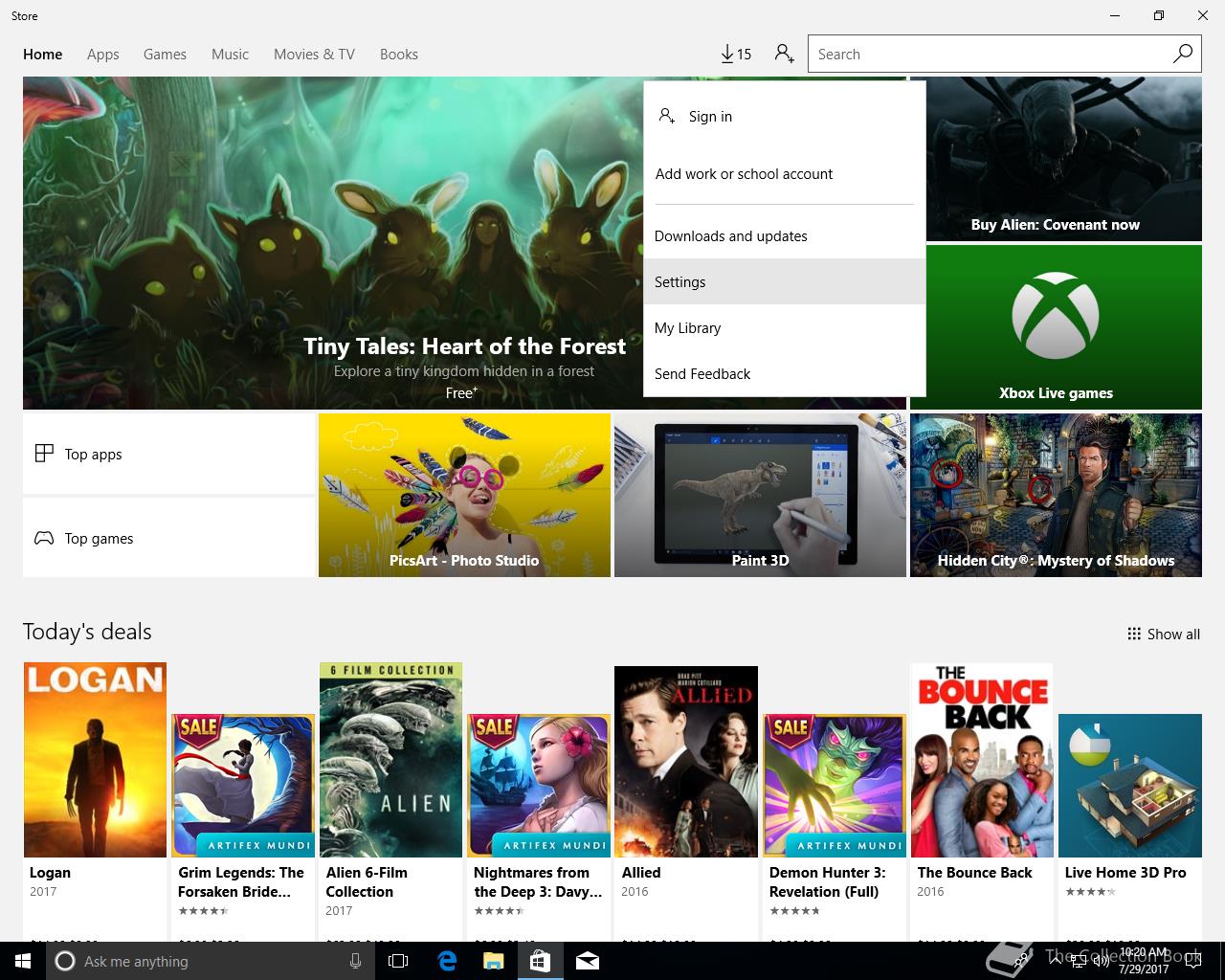
Task: Click the Allied title text
Action: click(641, 873)
